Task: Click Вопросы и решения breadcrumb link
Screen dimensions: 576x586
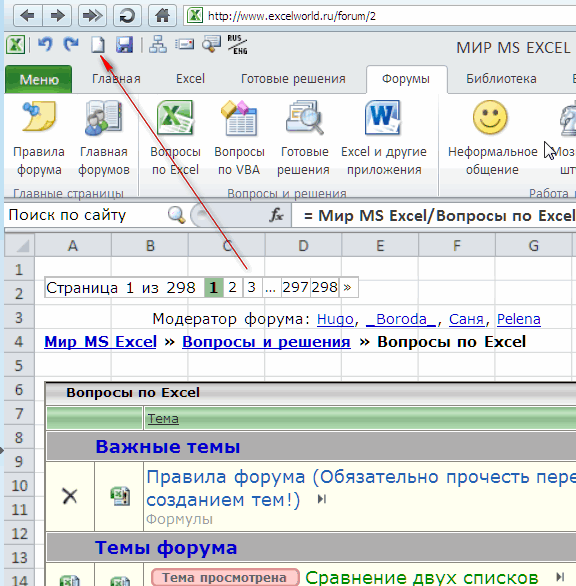Action: [x=266, y=342]
